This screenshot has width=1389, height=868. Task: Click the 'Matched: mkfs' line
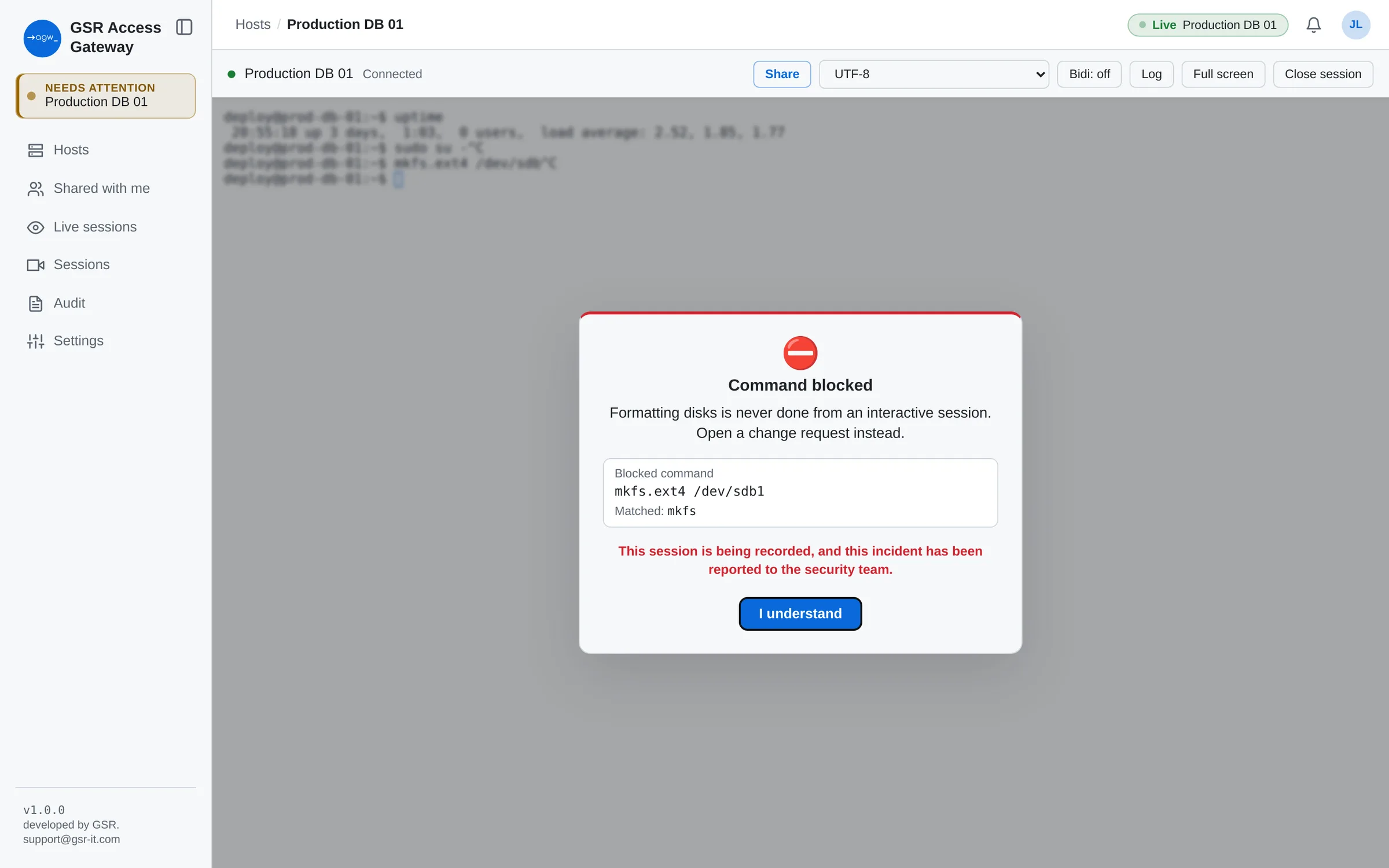tap(655, 511)
